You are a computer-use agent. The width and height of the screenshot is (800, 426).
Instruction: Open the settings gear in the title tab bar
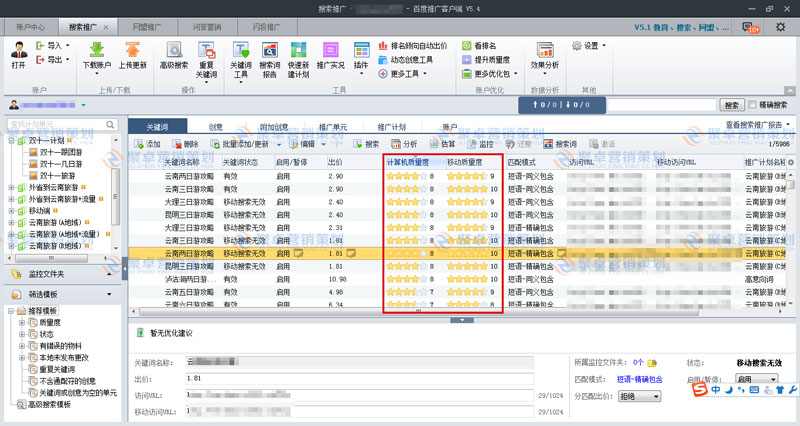[x=780, y=27]
